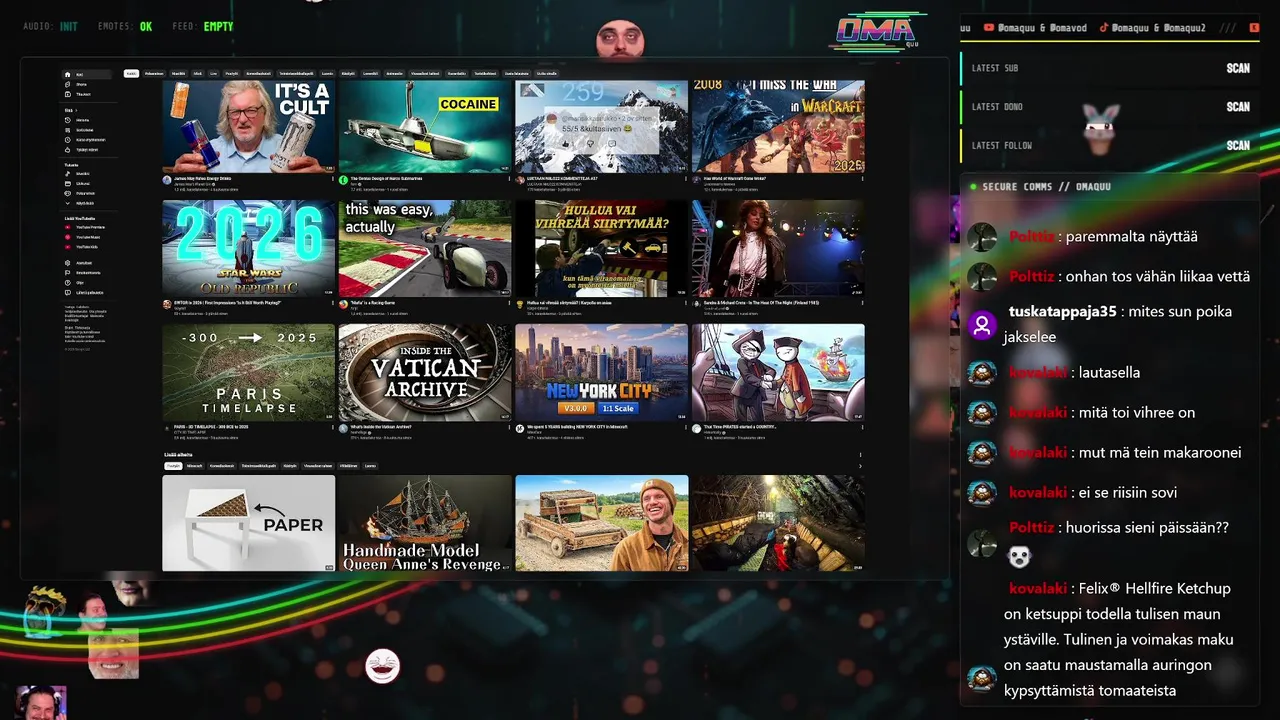Select the Live filter chip
The height and width of the screenshot is (720, 1280).
tap(214, 74)
